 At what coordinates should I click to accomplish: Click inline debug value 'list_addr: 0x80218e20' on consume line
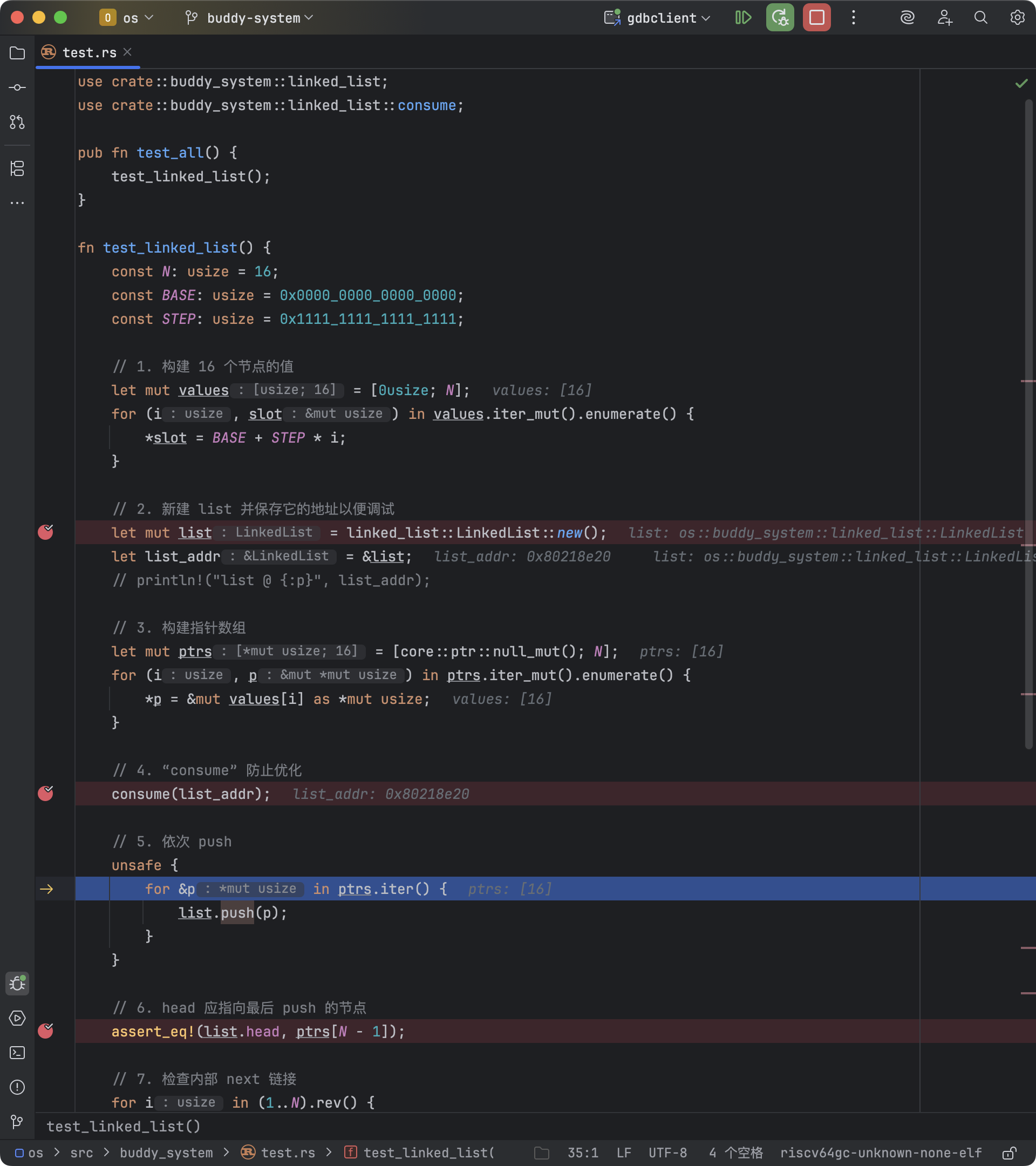[x=381, y=794]
